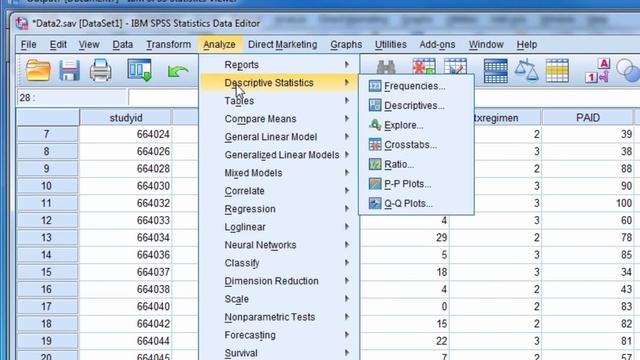640x360 pixels.
Task: Click the P-P Plots menu icon
Action: click(x=375, y=184)
